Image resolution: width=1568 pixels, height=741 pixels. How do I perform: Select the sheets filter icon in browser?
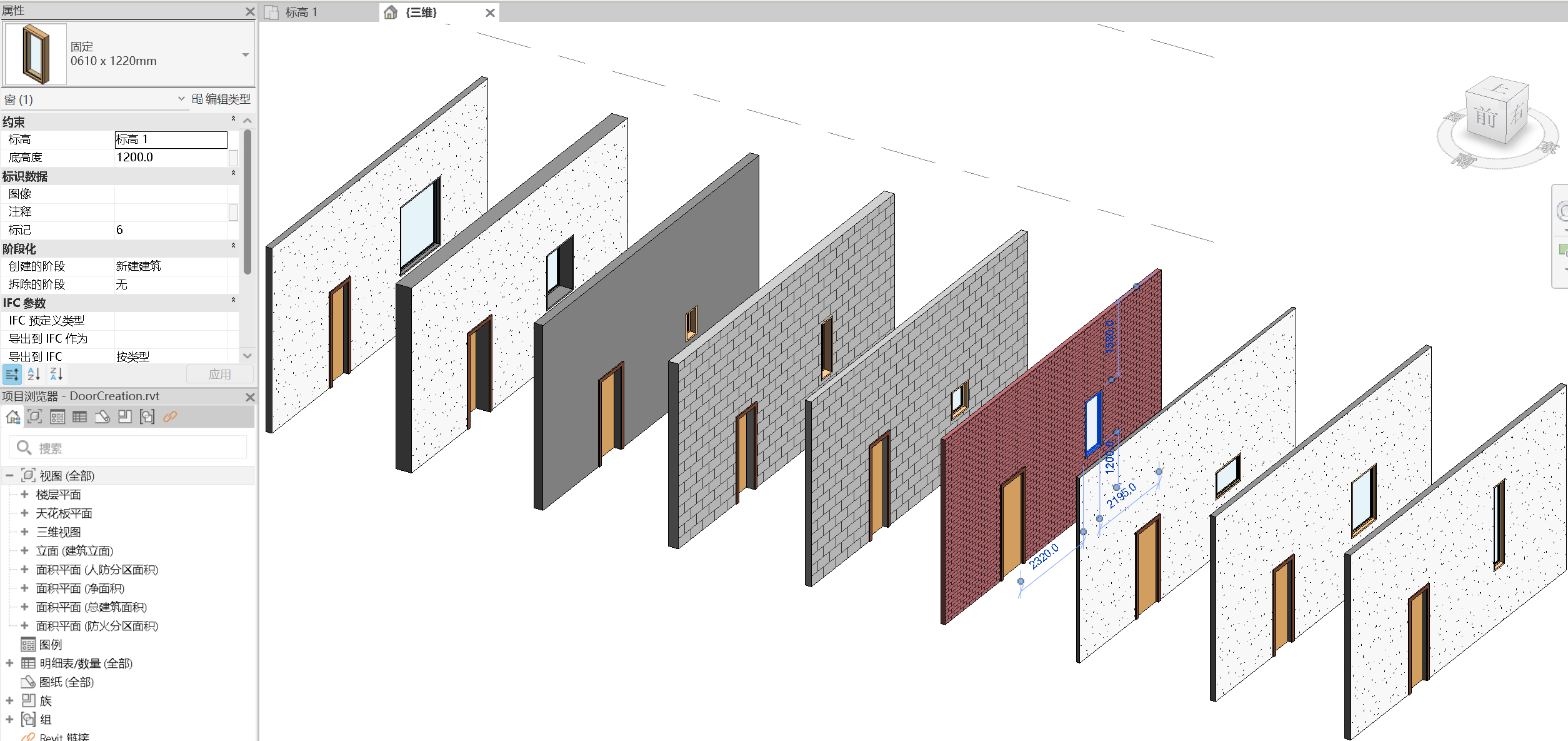click(102, 416)
